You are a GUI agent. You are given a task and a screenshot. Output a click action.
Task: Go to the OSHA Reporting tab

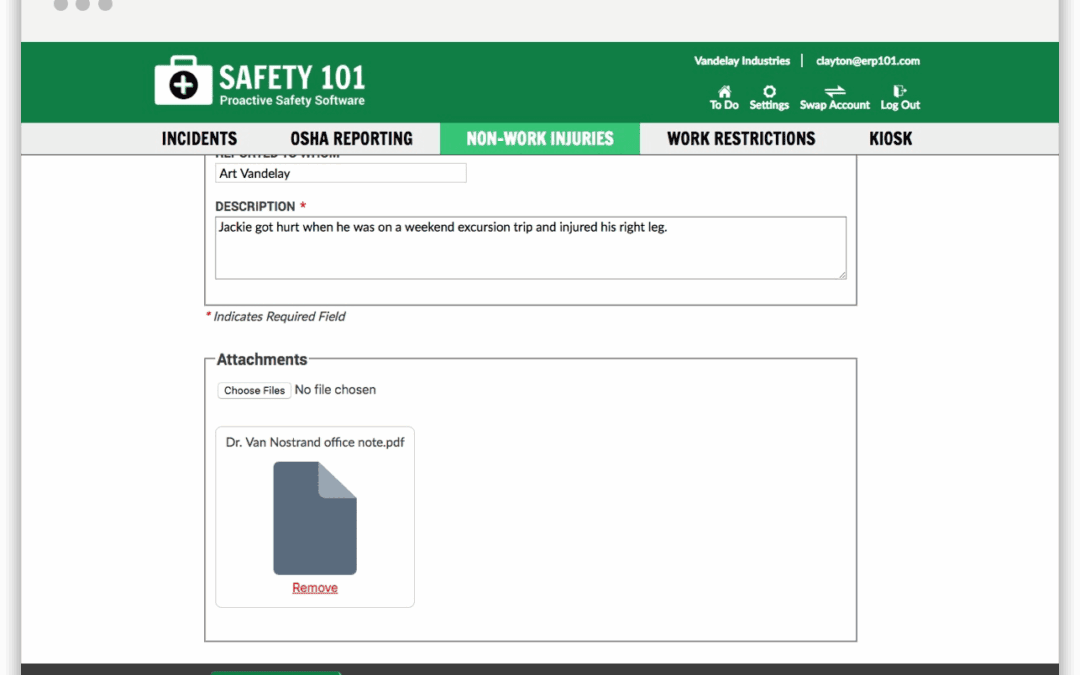coord(351,139)
